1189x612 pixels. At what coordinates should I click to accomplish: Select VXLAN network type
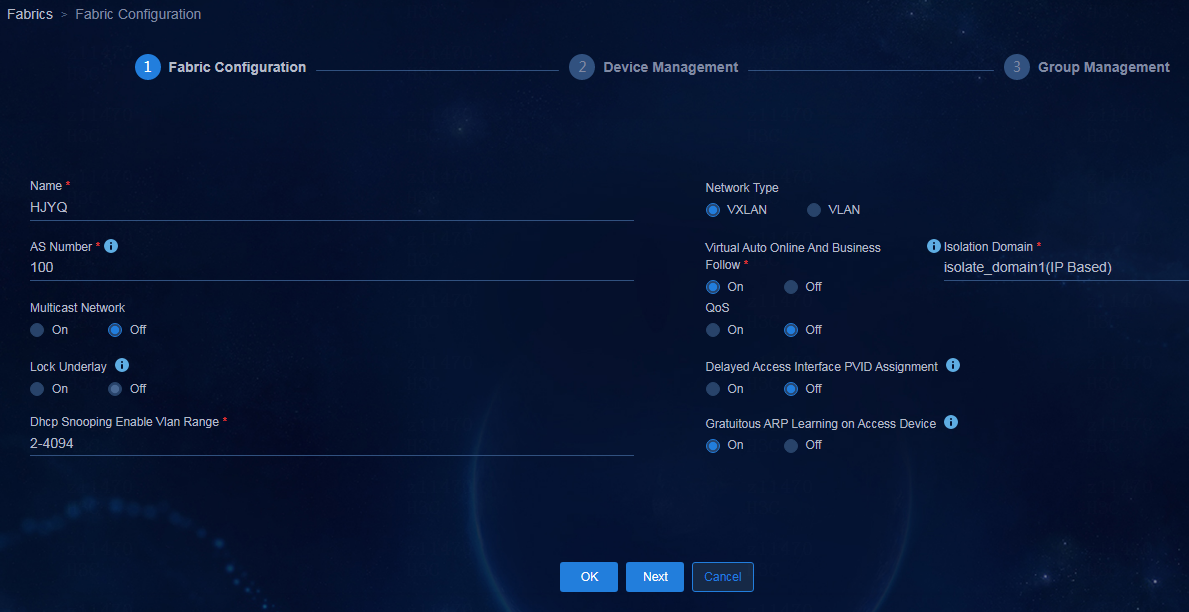[x=713, y=210]
